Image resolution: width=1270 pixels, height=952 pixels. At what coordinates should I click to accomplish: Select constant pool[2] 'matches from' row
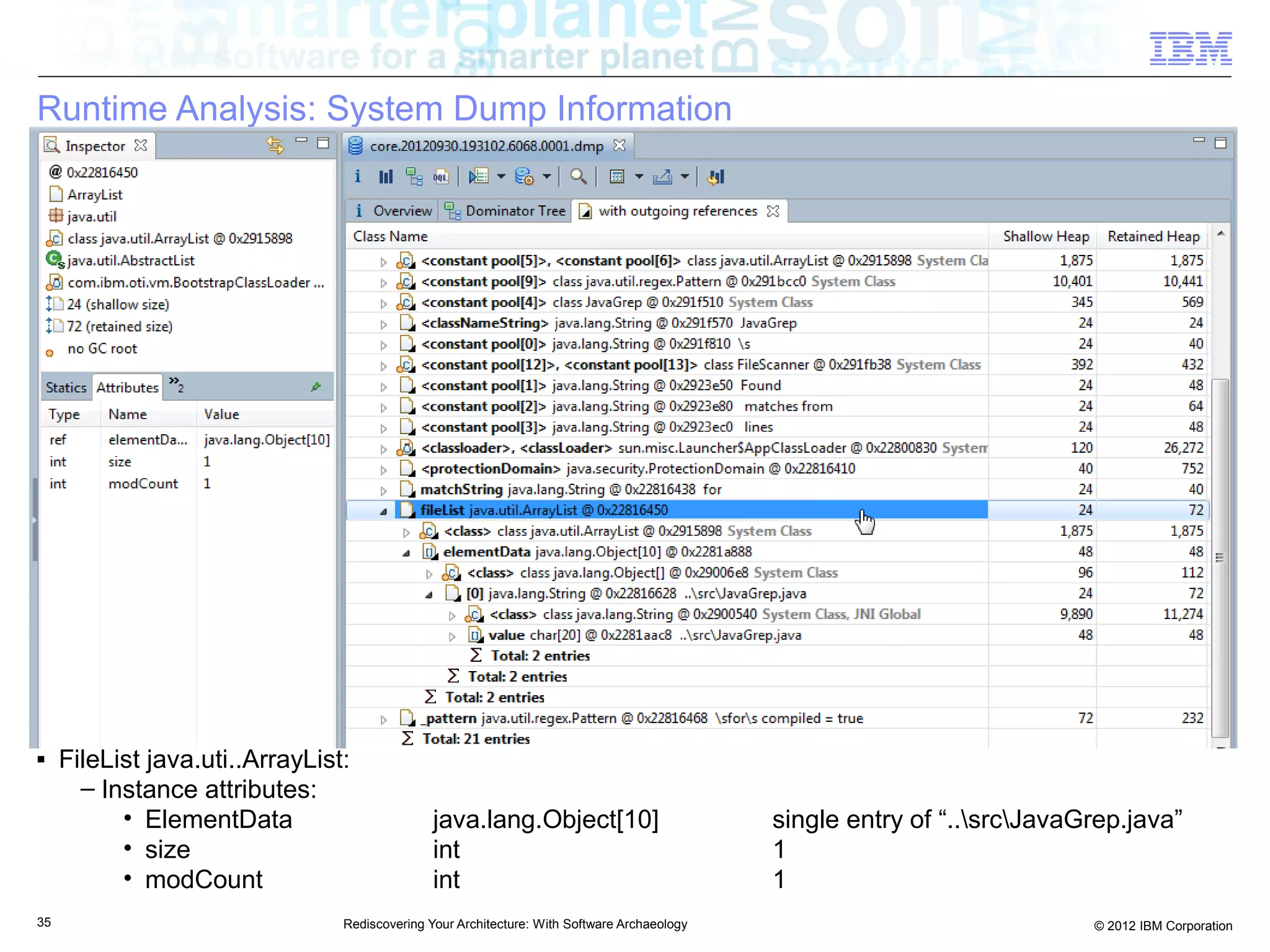click(x=778, y=406)
